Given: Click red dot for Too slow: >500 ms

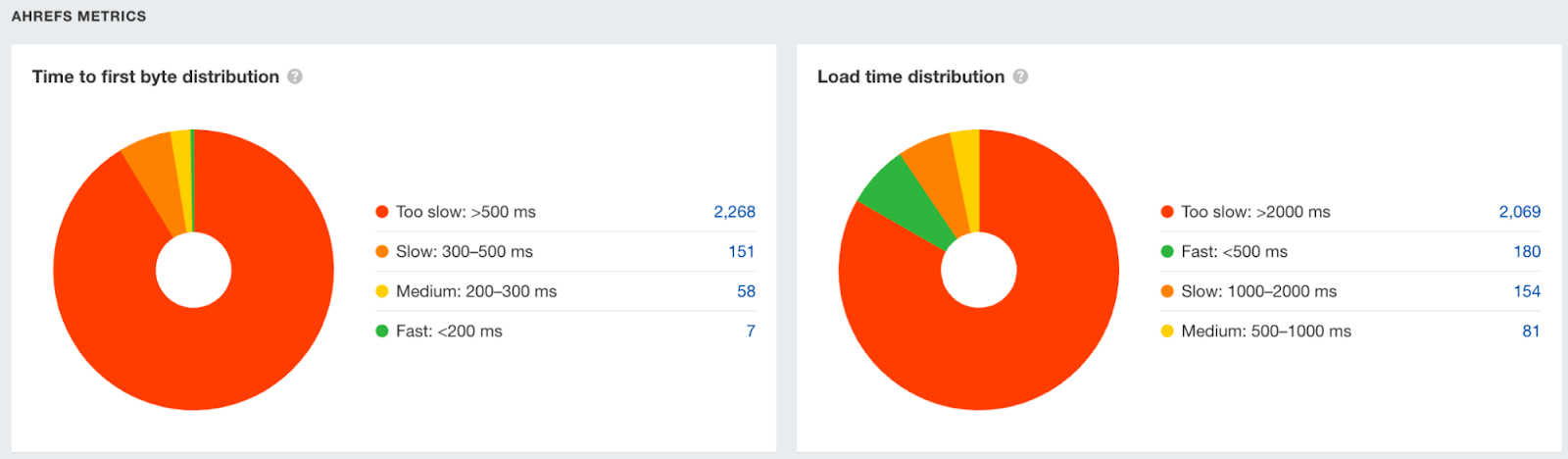Looking at the screenshot, I should (x=382, y=212).
